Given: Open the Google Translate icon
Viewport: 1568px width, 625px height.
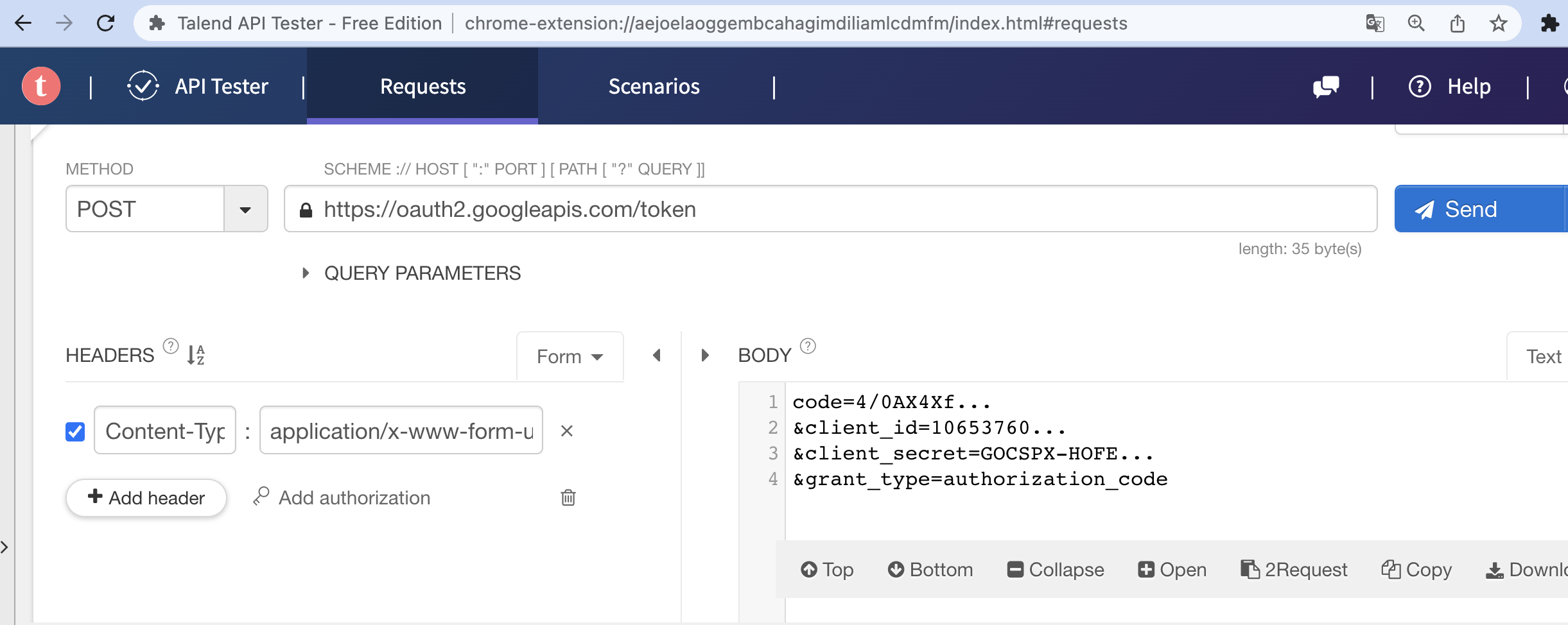Looking at the screenshot, I should point(1375,24).
